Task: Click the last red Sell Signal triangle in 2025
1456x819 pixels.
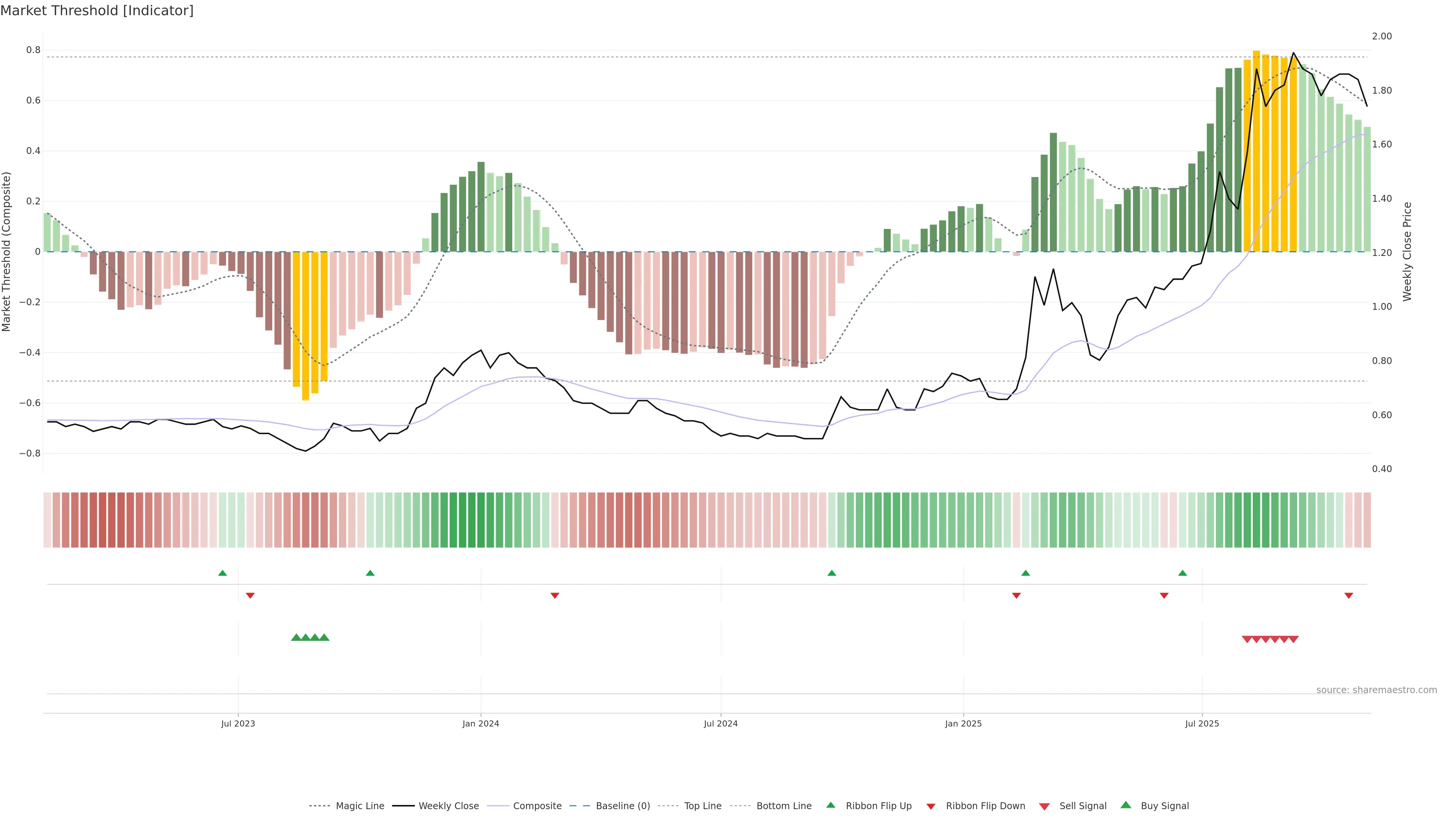Action: [x=1293, y=639]
